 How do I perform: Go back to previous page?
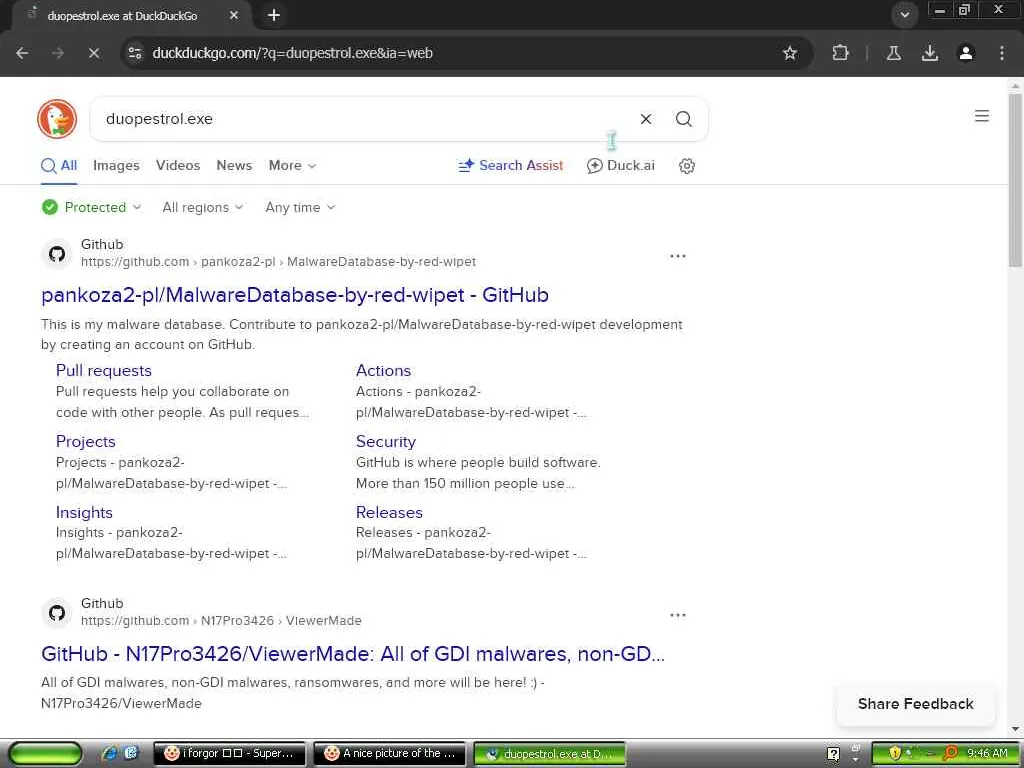point(22,53)
